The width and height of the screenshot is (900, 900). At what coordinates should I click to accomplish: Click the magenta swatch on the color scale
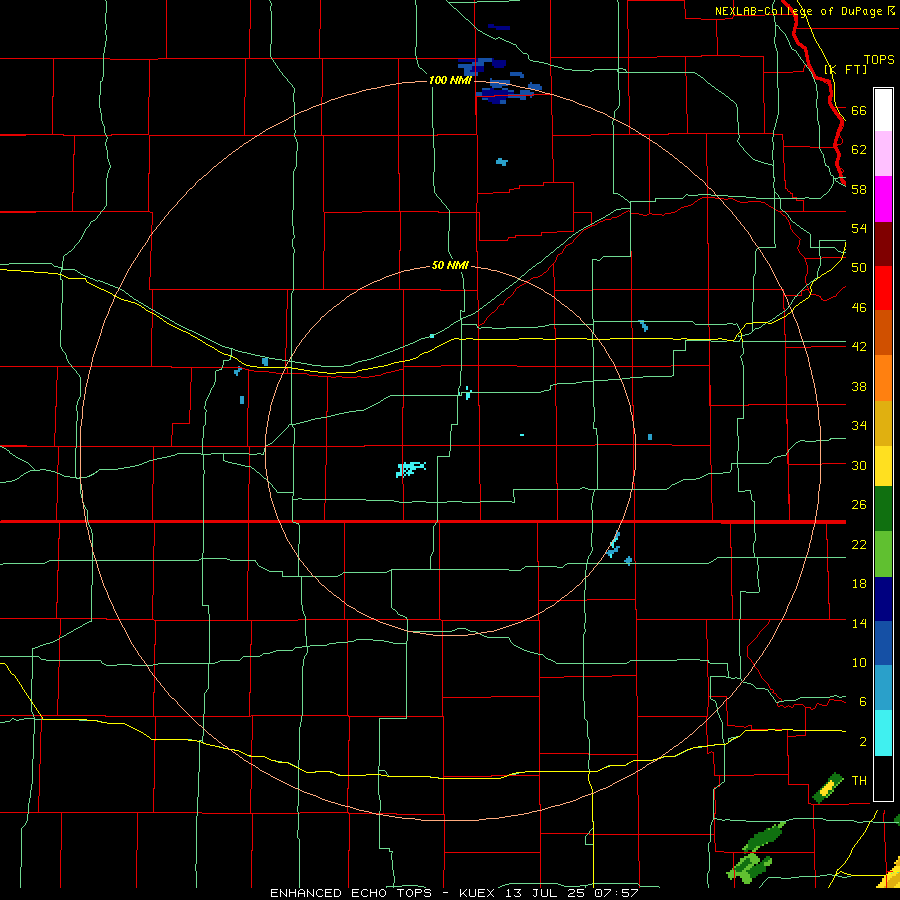(883, 199)
